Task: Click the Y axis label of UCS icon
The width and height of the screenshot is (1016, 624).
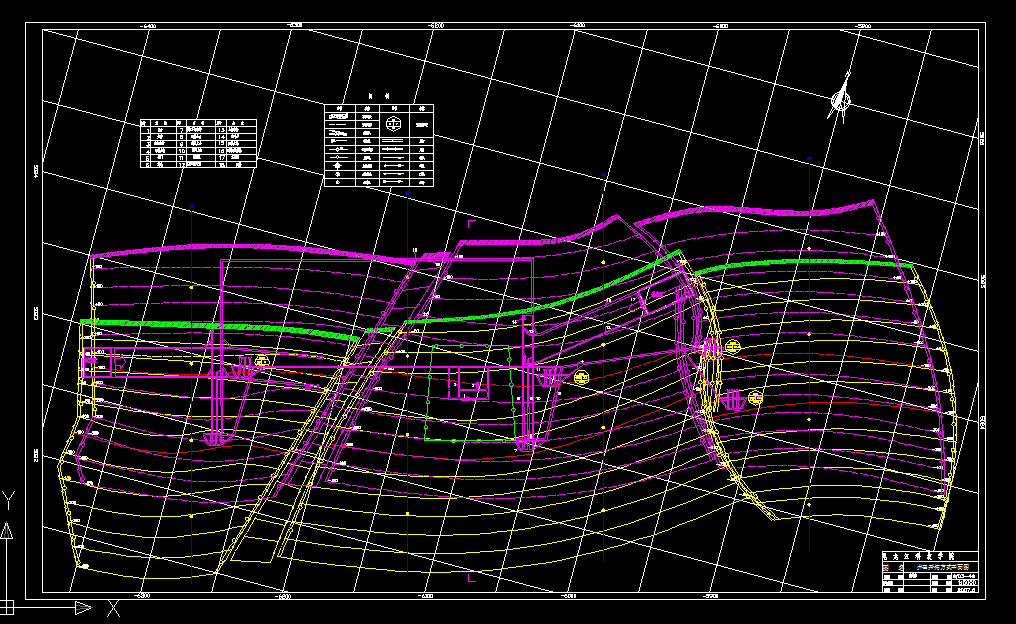Action: 8,500
